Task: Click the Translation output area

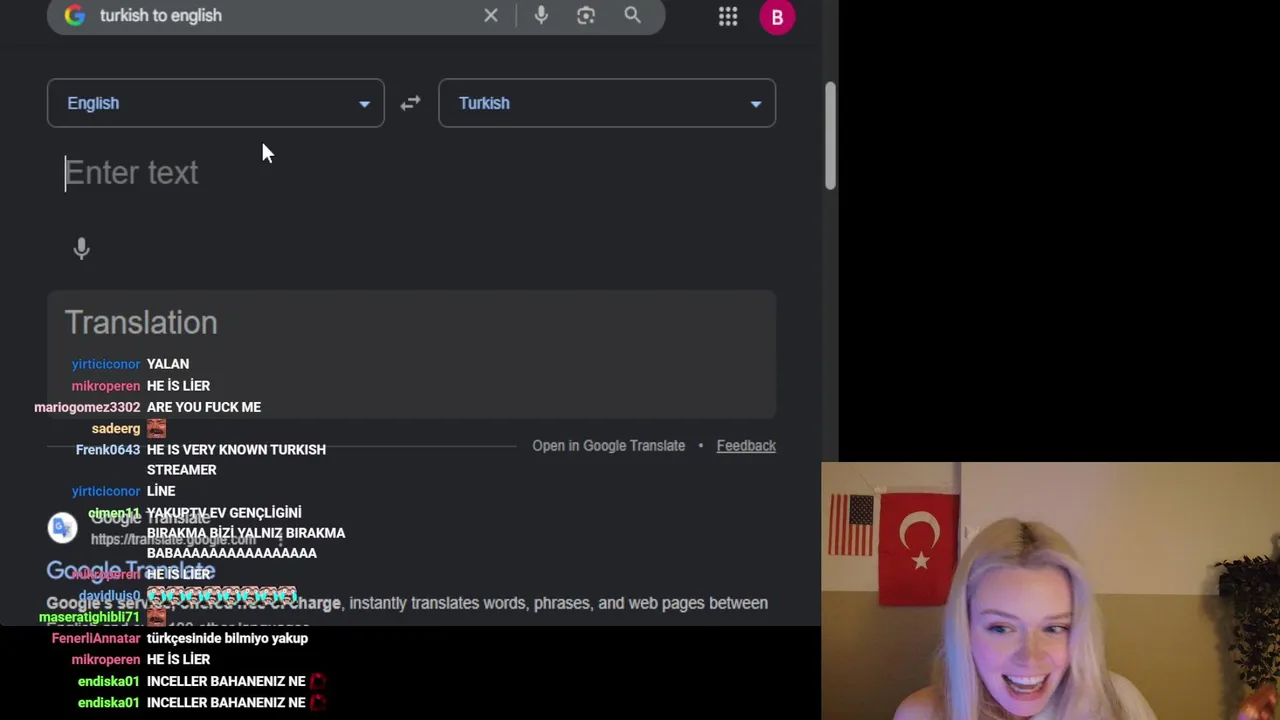Action: [x=411, y=354]
